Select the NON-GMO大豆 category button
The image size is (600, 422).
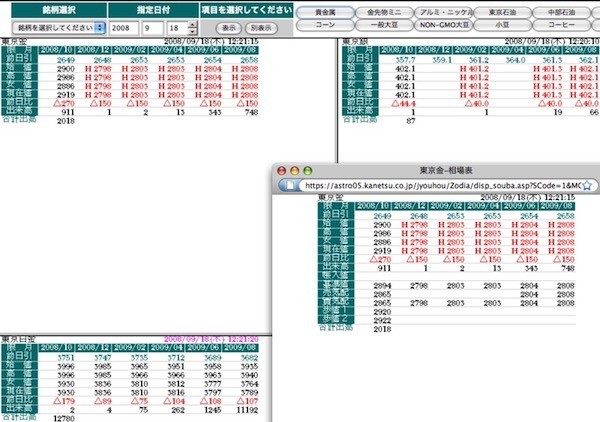(x=443, y=25)
